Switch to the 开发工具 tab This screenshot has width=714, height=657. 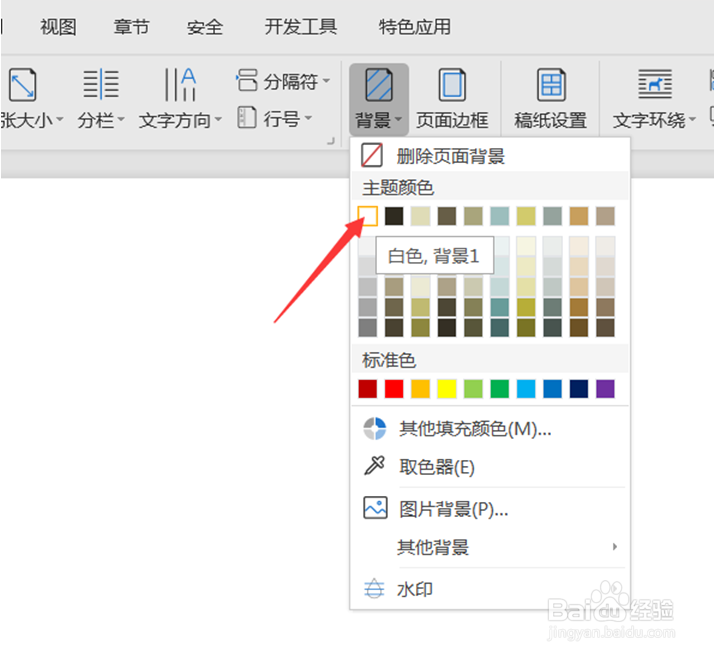click(301, 27)
